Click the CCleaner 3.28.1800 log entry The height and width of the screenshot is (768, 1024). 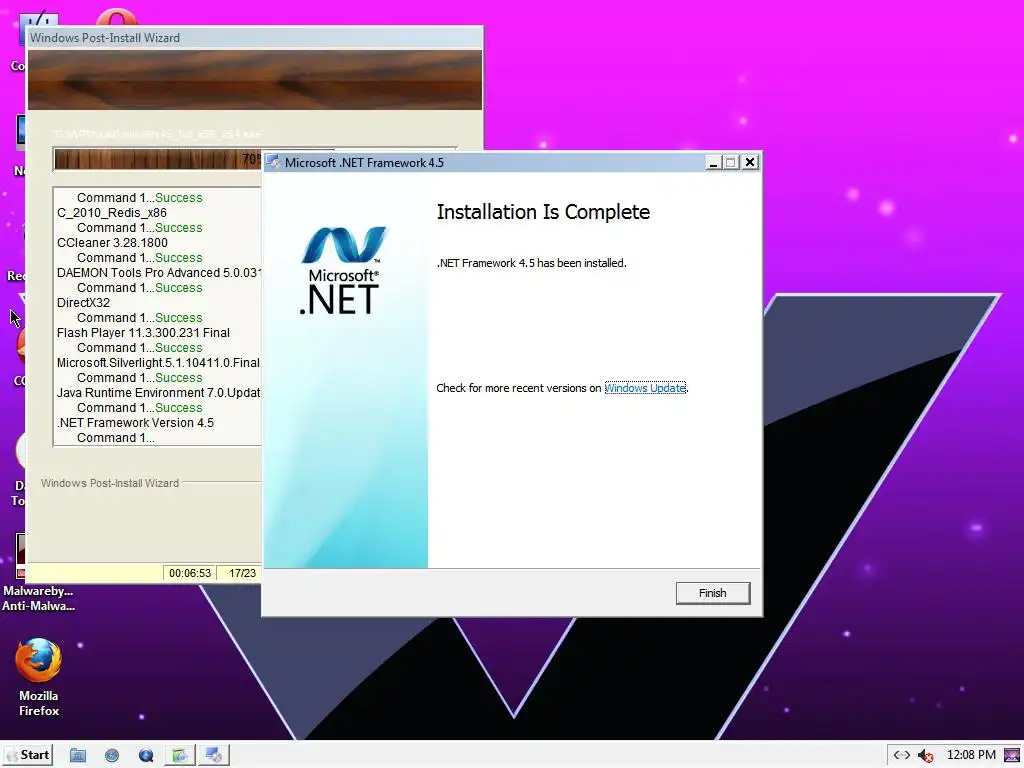point(112,243)
